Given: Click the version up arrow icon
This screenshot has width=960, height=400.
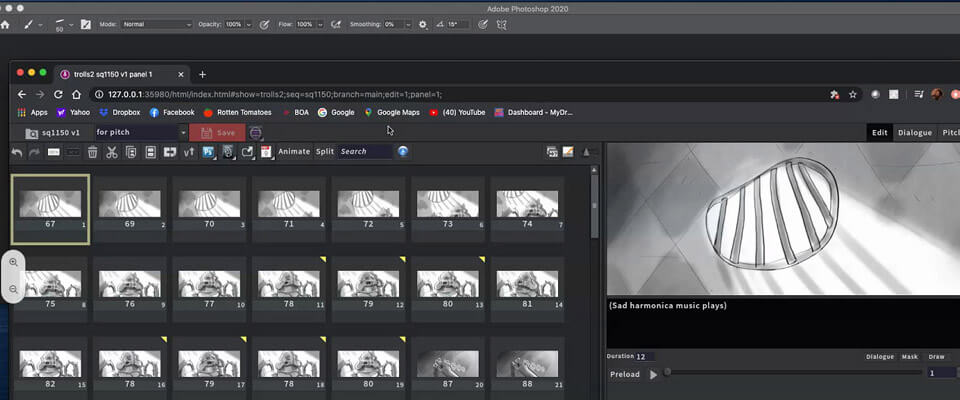Looking at the screenshot, I should pos(189,152).
